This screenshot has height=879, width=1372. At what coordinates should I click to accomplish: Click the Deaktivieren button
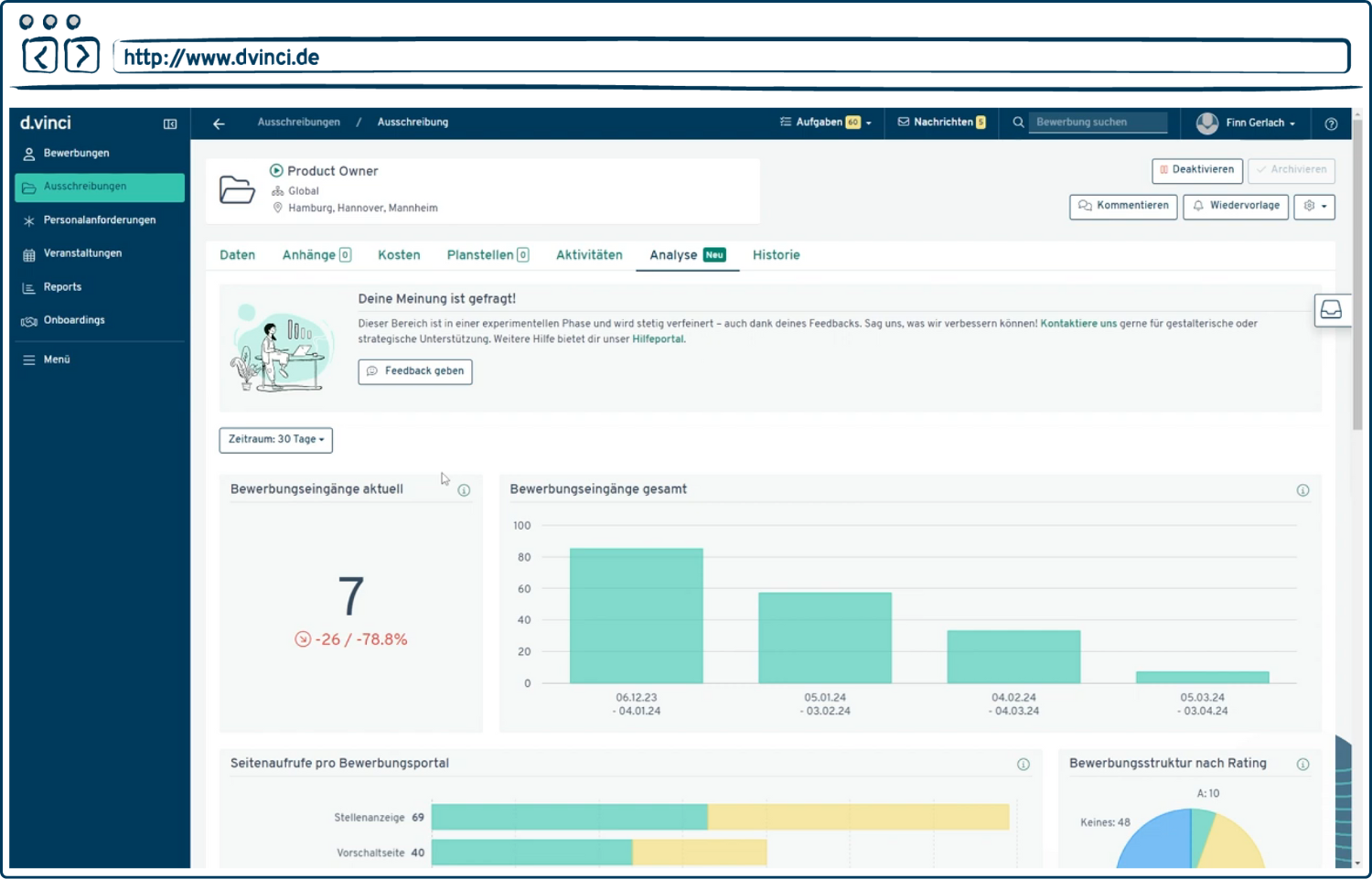coord(1196,170)
